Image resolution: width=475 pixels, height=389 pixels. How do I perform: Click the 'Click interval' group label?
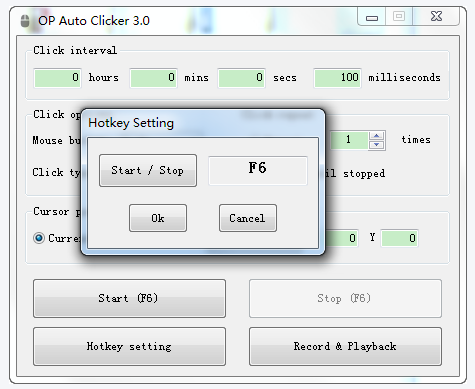pyautogui.click(x=75, y=50)
